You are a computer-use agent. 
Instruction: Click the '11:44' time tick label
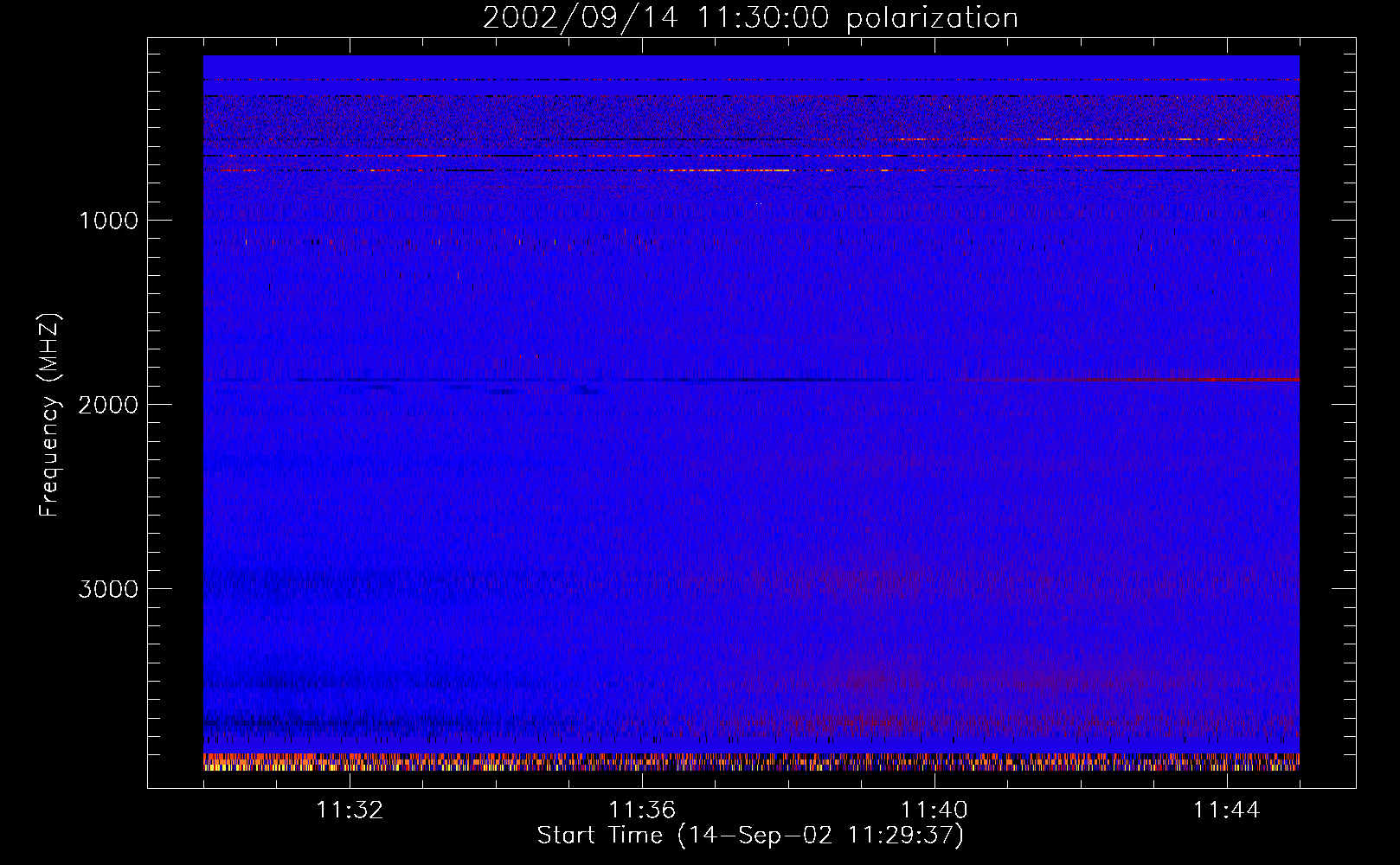(1227, 810)
